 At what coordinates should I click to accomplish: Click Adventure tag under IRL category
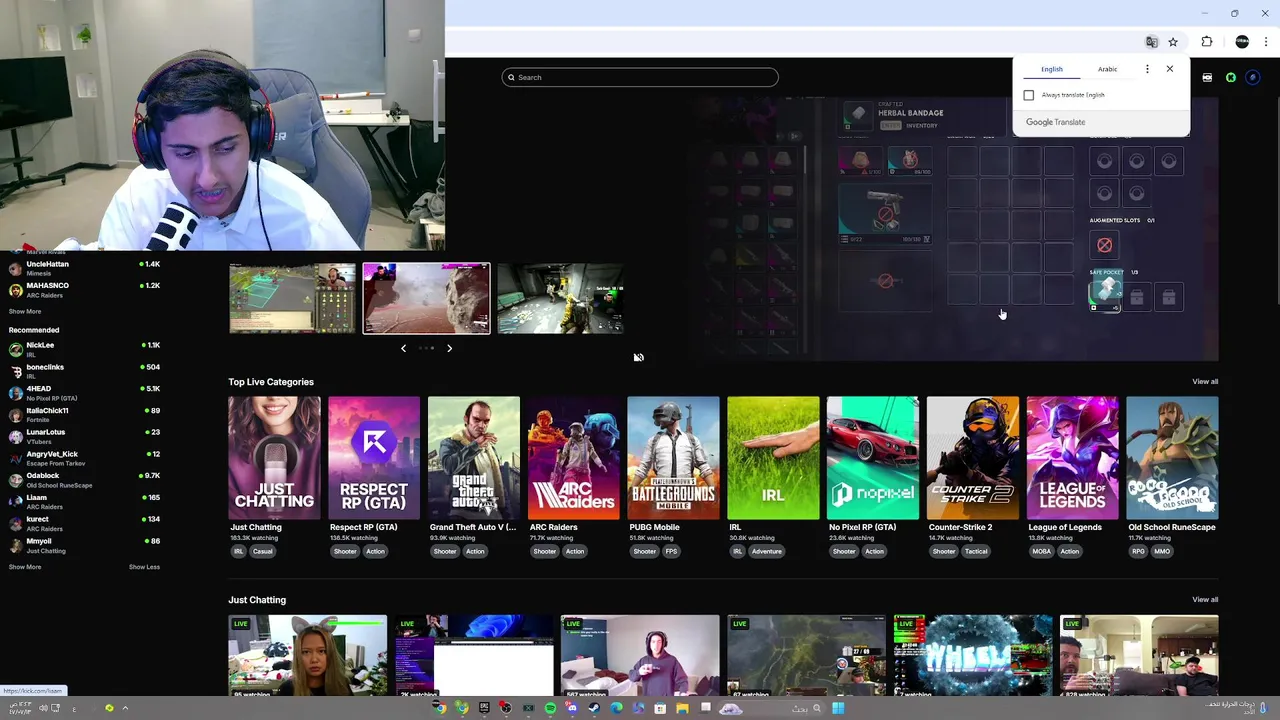(767, 551)
